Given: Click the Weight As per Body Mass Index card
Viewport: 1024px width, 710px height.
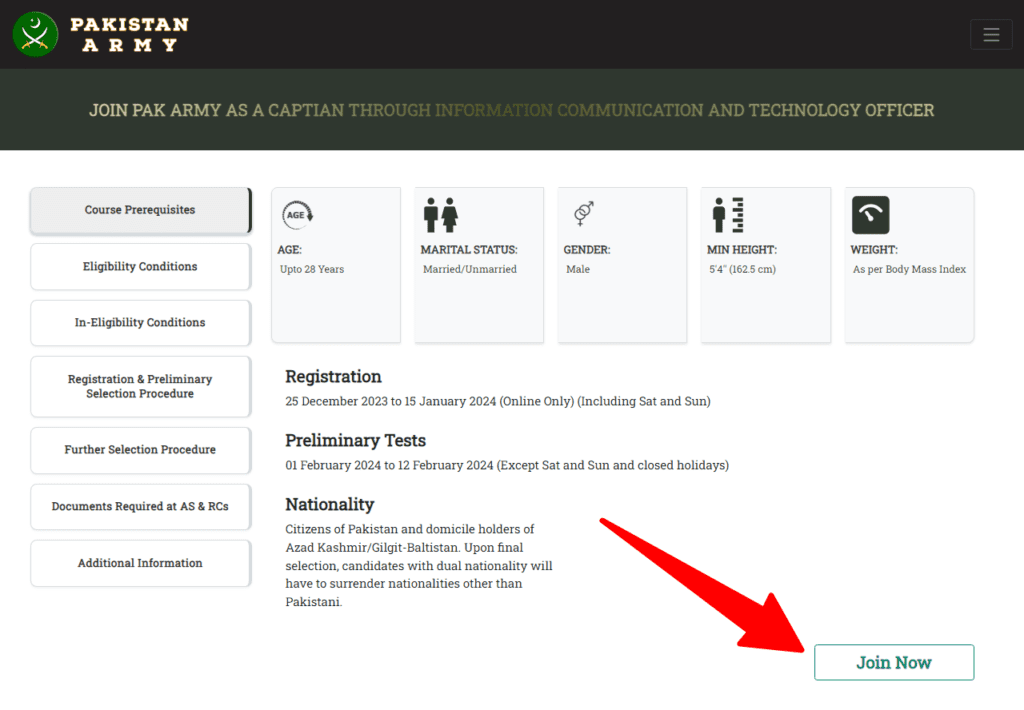Looking at the screenshot, I should pyautogui.click(x=909, y=265).
